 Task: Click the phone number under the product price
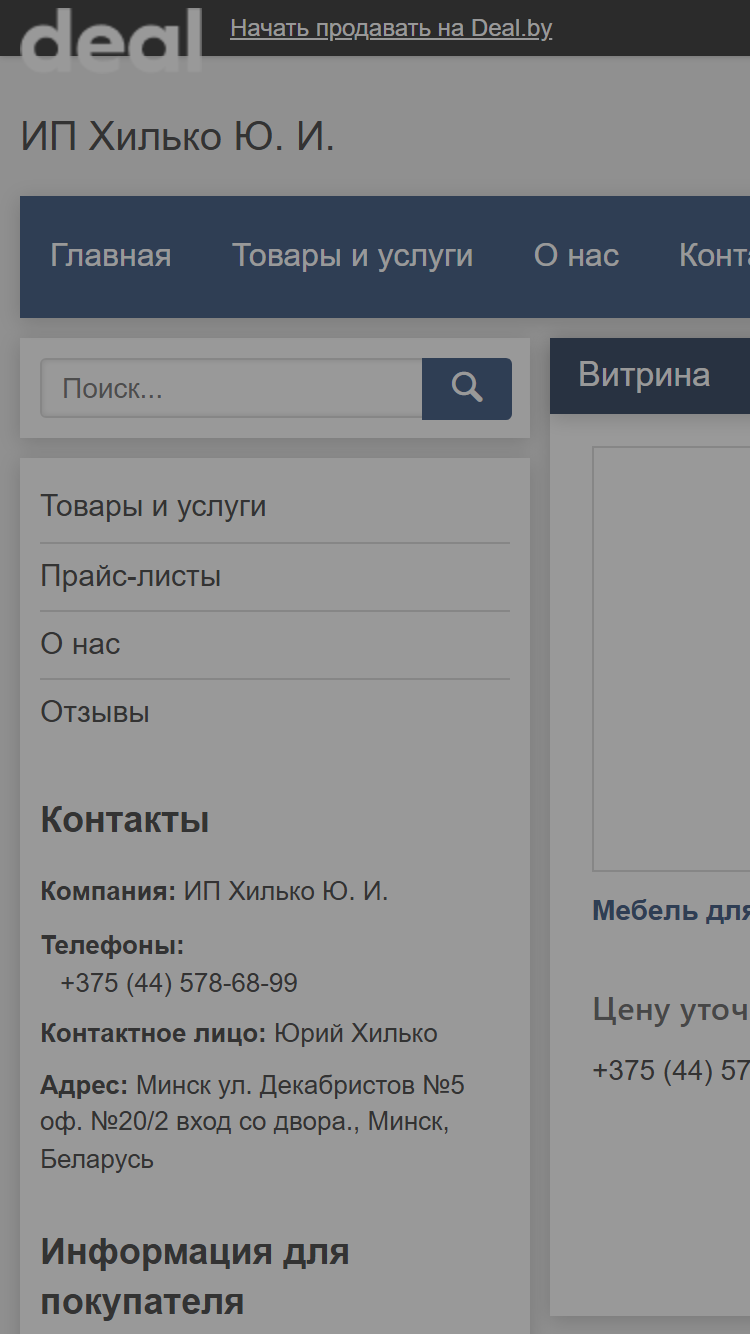[671, 1070]
